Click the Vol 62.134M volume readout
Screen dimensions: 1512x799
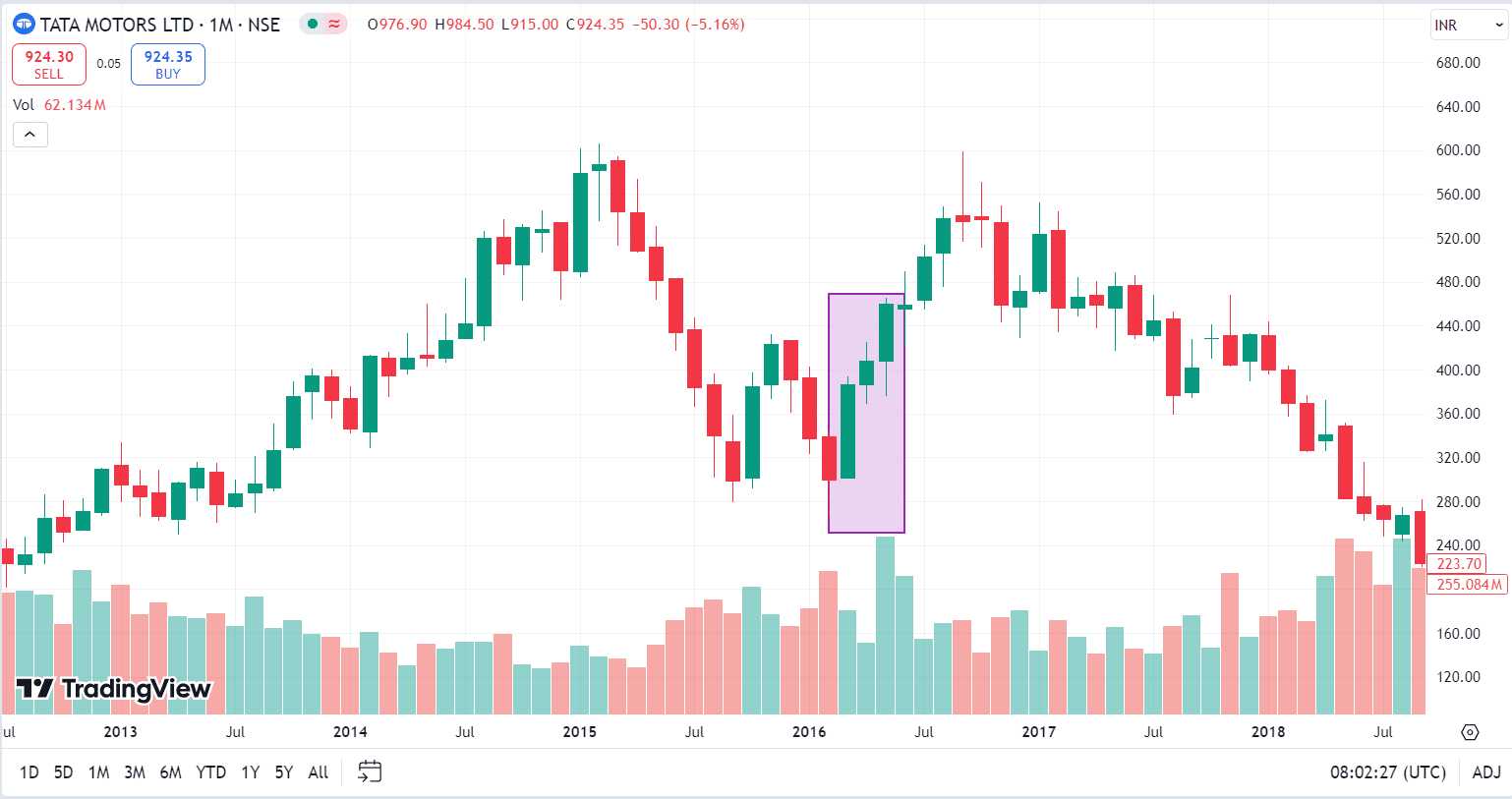point(60,104)
